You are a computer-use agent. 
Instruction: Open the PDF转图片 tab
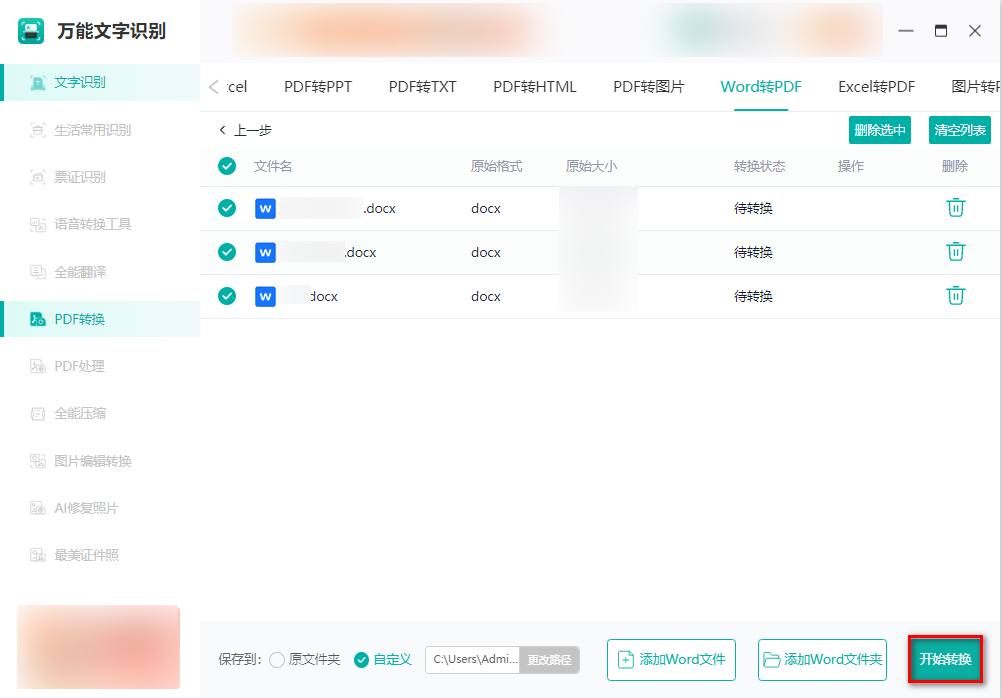click(650, 87)
